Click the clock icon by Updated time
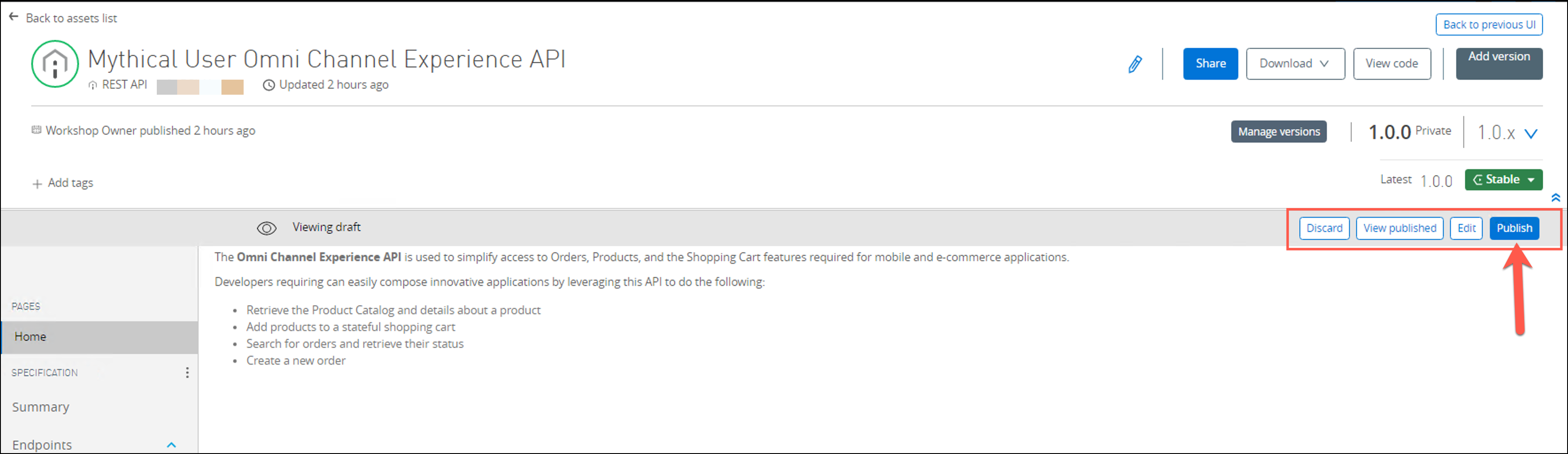The height and width of the screenshot is (454, 1568). click(x=268, y=85)
